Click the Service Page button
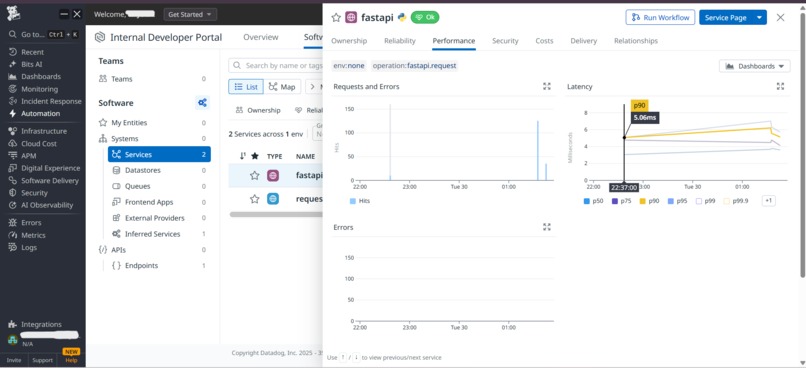Viewport: 806px width, 368px height. [725, 17]
